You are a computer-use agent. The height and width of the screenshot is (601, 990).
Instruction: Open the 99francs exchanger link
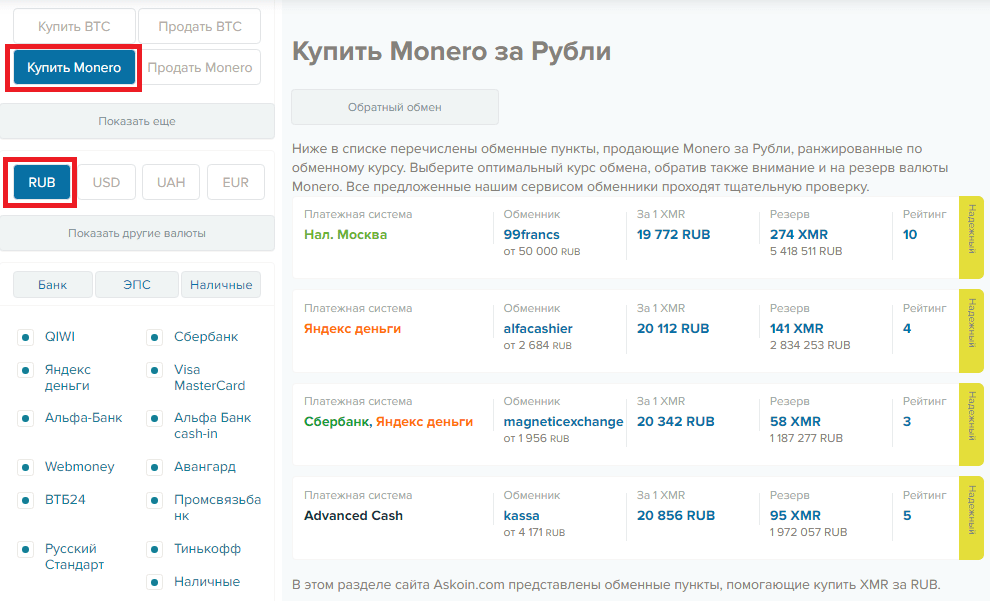coord(532,234)
